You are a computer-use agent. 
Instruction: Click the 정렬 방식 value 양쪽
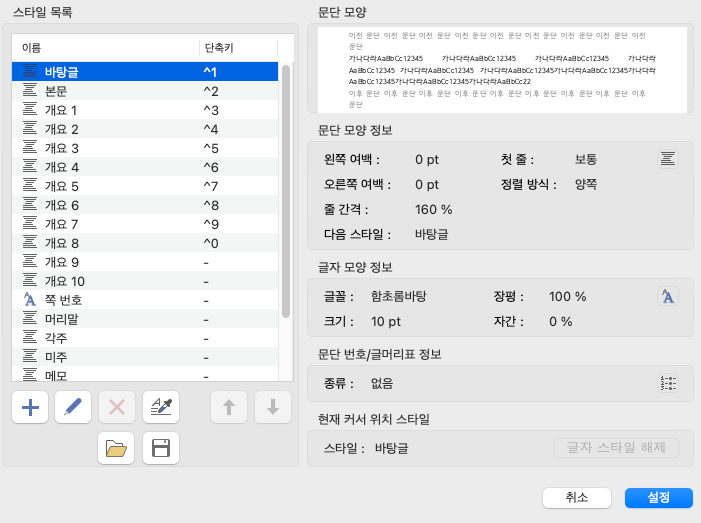tap(586, 184)
